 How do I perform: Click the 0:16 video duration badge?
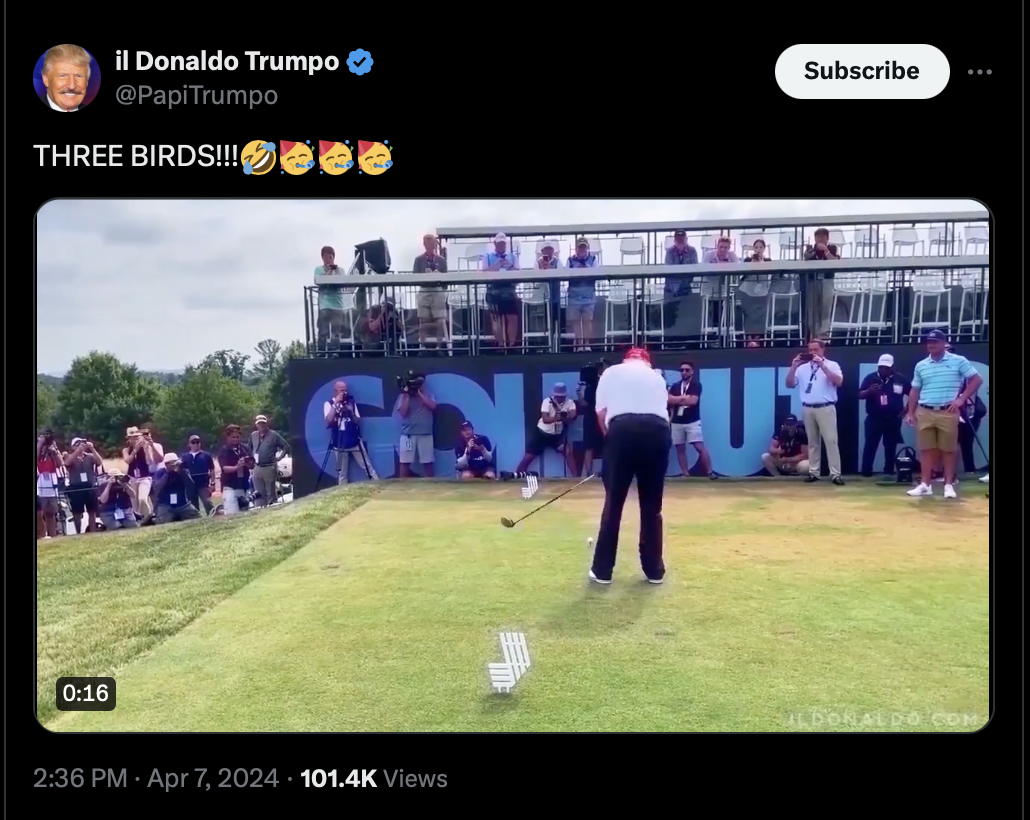tap(86, 693)
